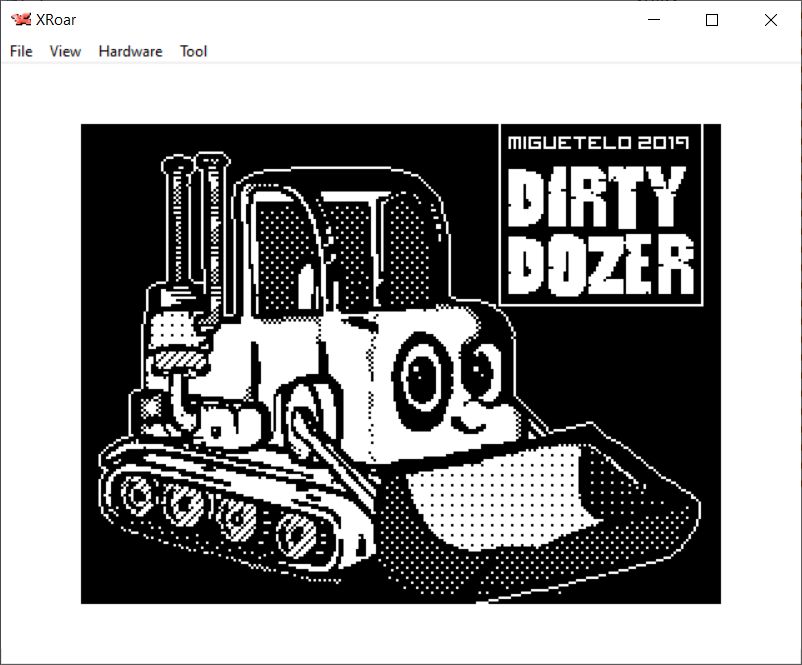
Task: Open the Hardware menu
Action: tap(130, 51)
